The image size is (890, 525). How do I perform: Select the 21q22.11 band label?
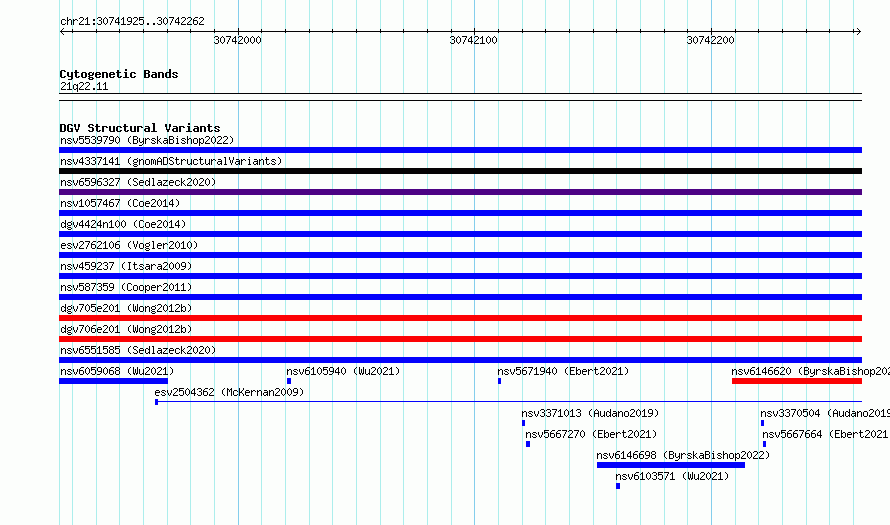(x=84, y=86)
